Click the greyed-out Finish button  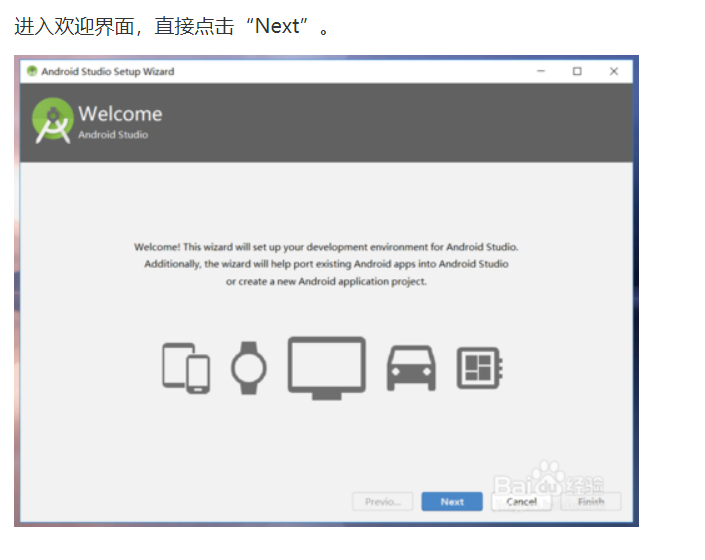click(x=591, y=502)
